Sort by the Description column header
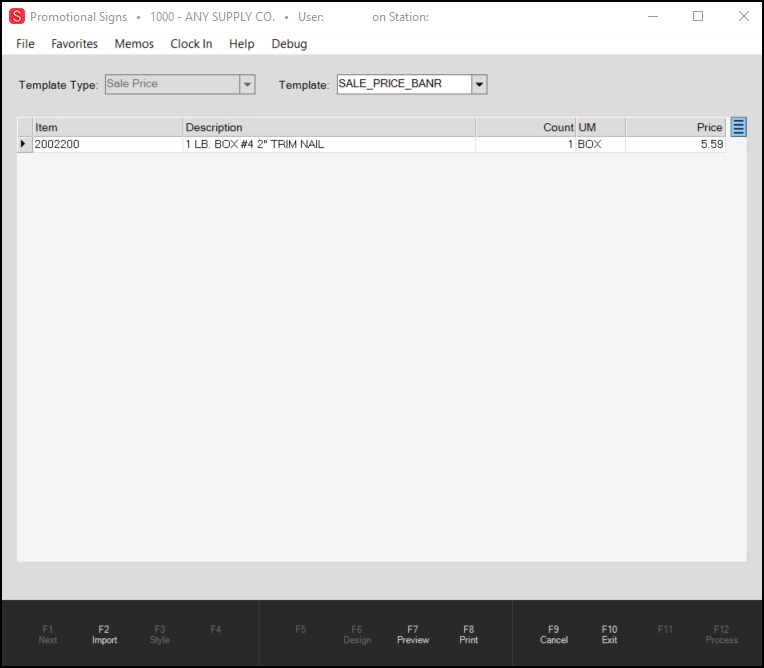 (x=329, y=128)
